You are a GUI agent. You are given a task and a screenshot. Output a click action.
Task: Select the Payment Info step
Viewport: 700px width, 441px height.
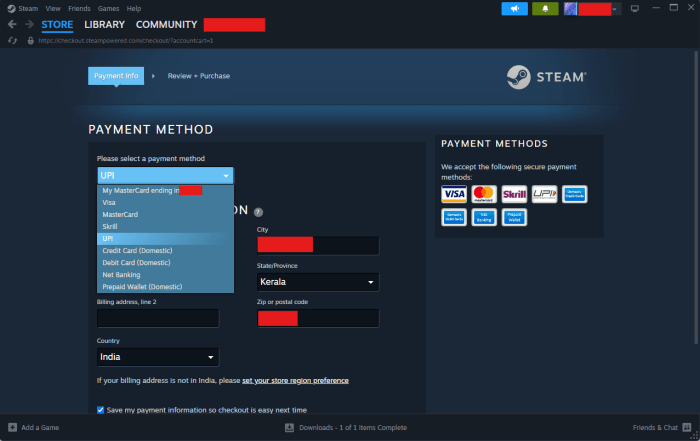pyautogui.click(x=116, y=76)
